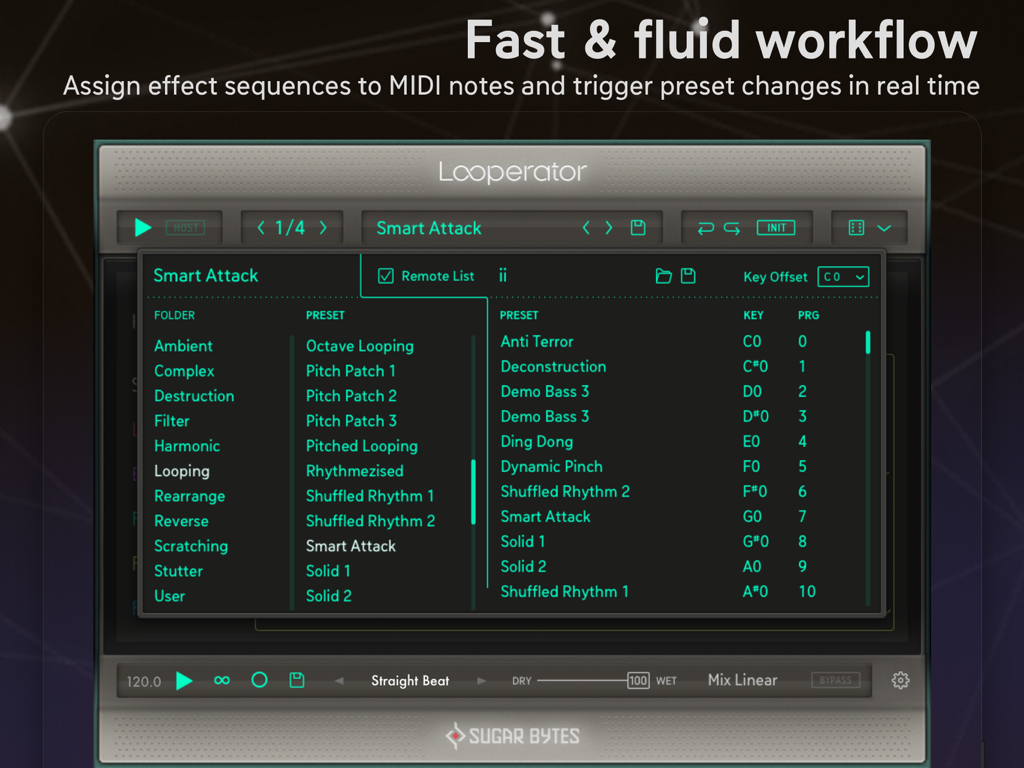Click the info 'ii' icon in preset browser
The image size is (1024, 768).
pos(503,276)
